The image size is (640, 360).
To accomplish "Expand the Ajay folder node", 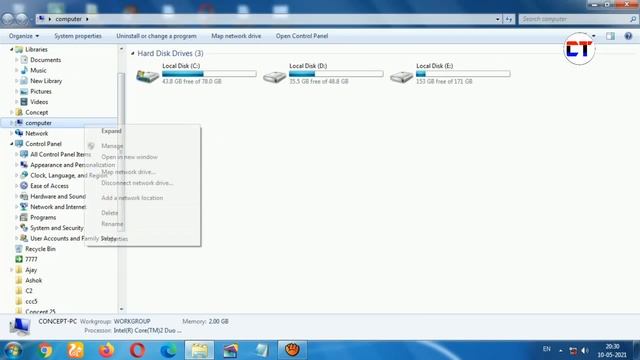I will [11, 270].
